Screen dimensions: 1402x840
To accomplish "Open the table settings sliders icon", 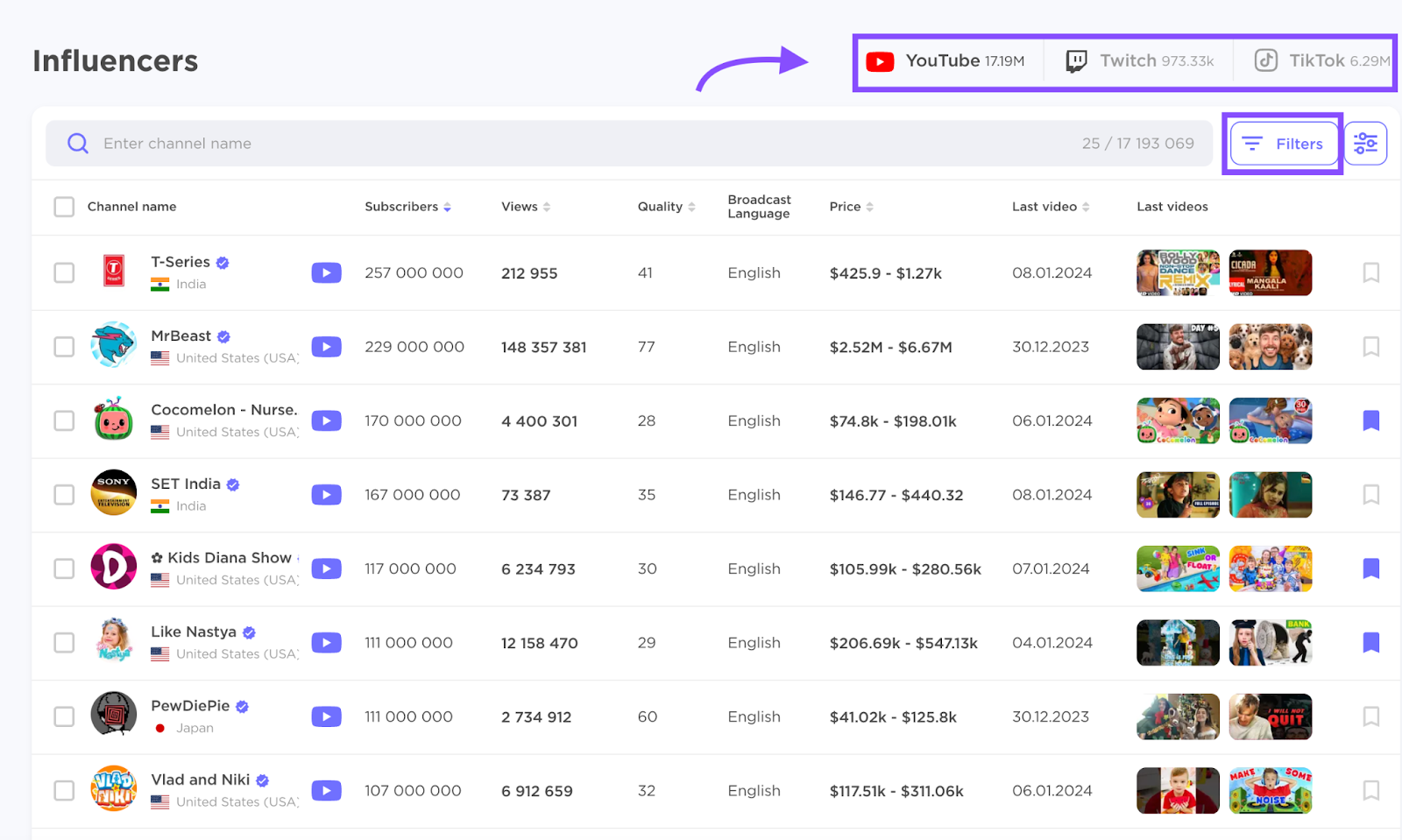I will (1364, 144).
